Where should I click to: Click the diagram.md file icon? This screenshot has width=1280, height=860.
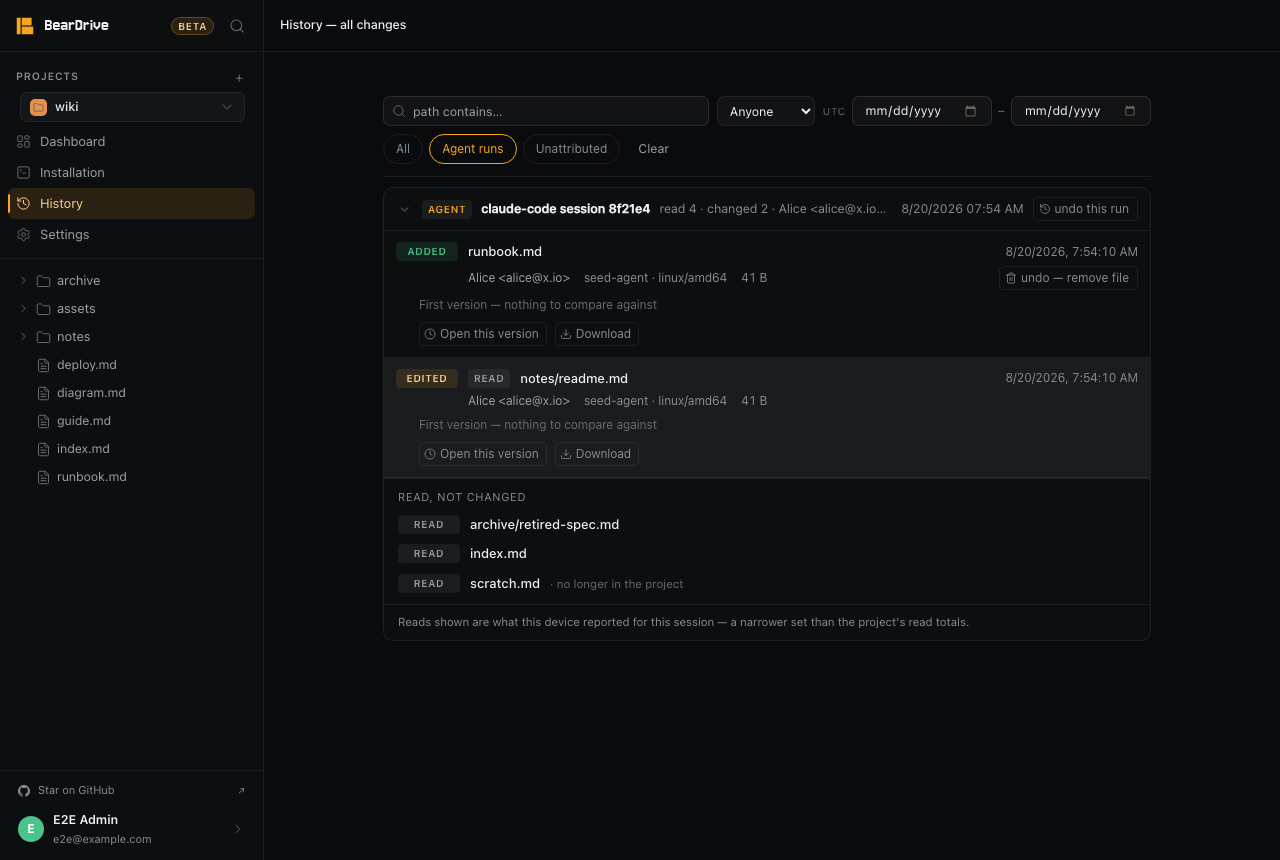click(x=43, y=393)
